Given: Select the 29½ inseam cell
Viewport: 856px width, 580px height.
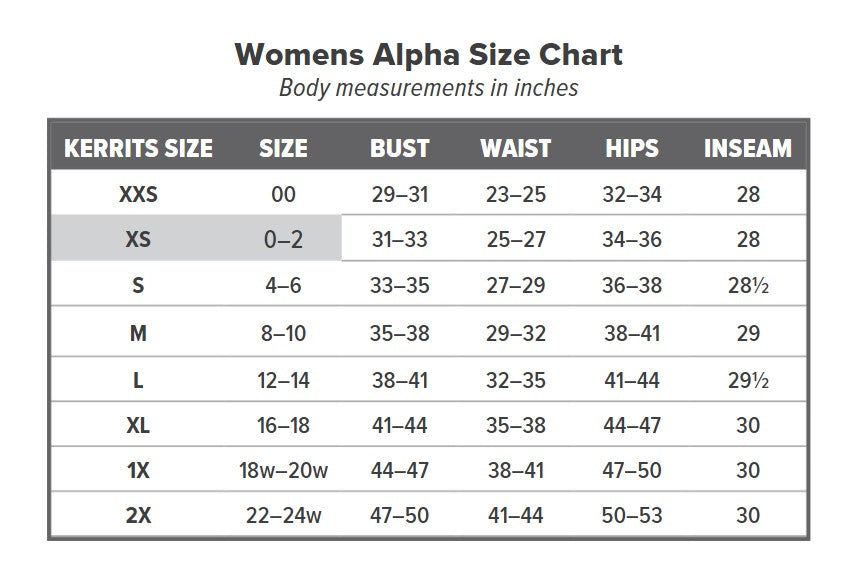Looking at the screenshot, I should [747, 378].
